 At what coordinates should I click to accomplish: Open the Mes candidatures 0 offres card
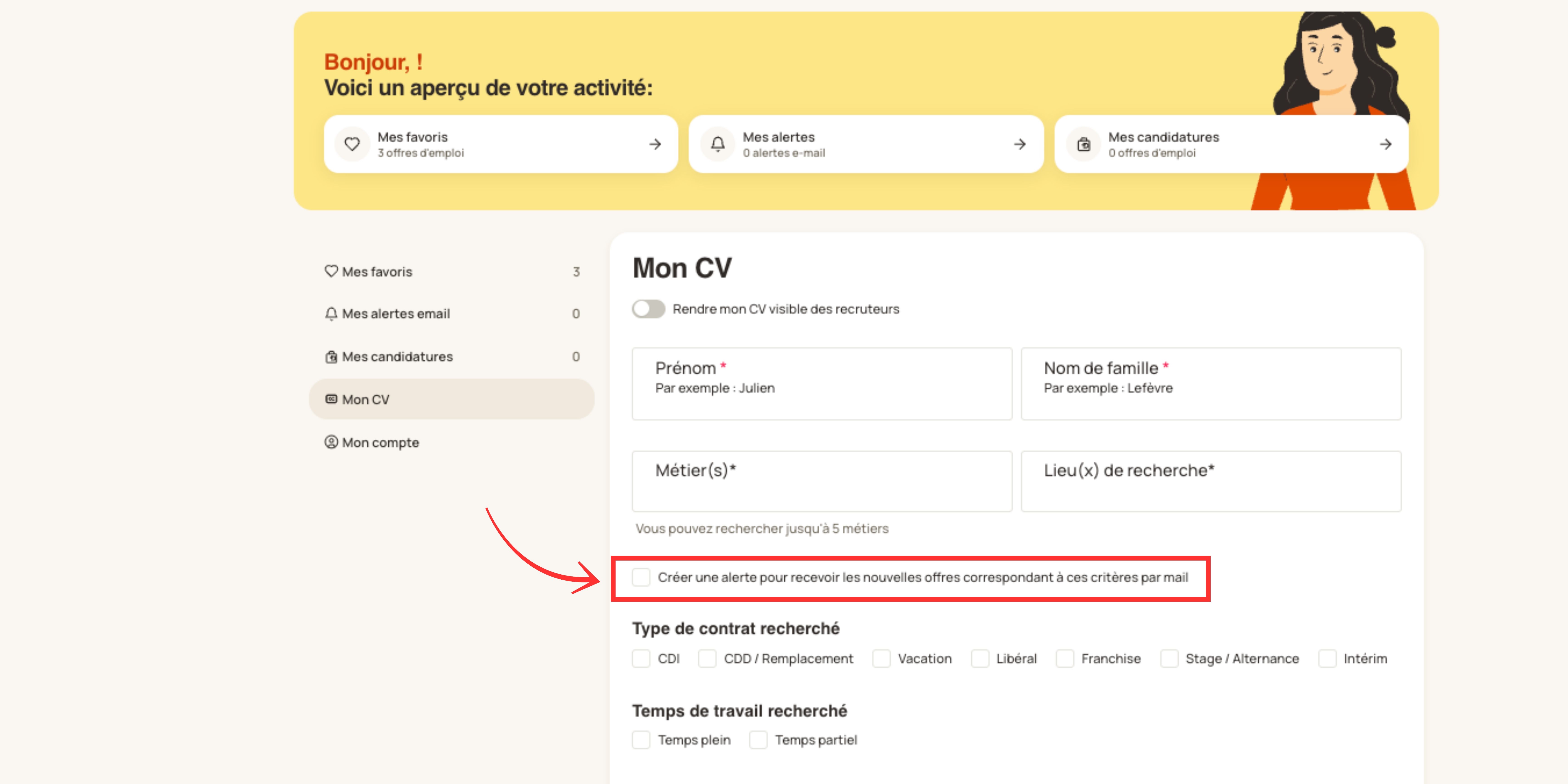point(1231,144)
